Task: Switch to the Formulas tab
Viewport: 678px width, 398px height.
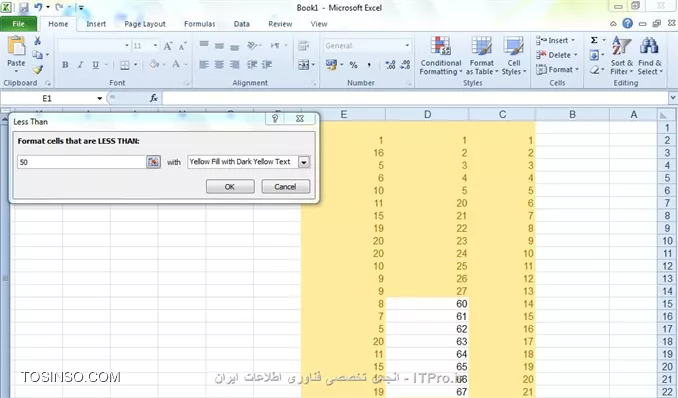Action: tap(199, 24)
